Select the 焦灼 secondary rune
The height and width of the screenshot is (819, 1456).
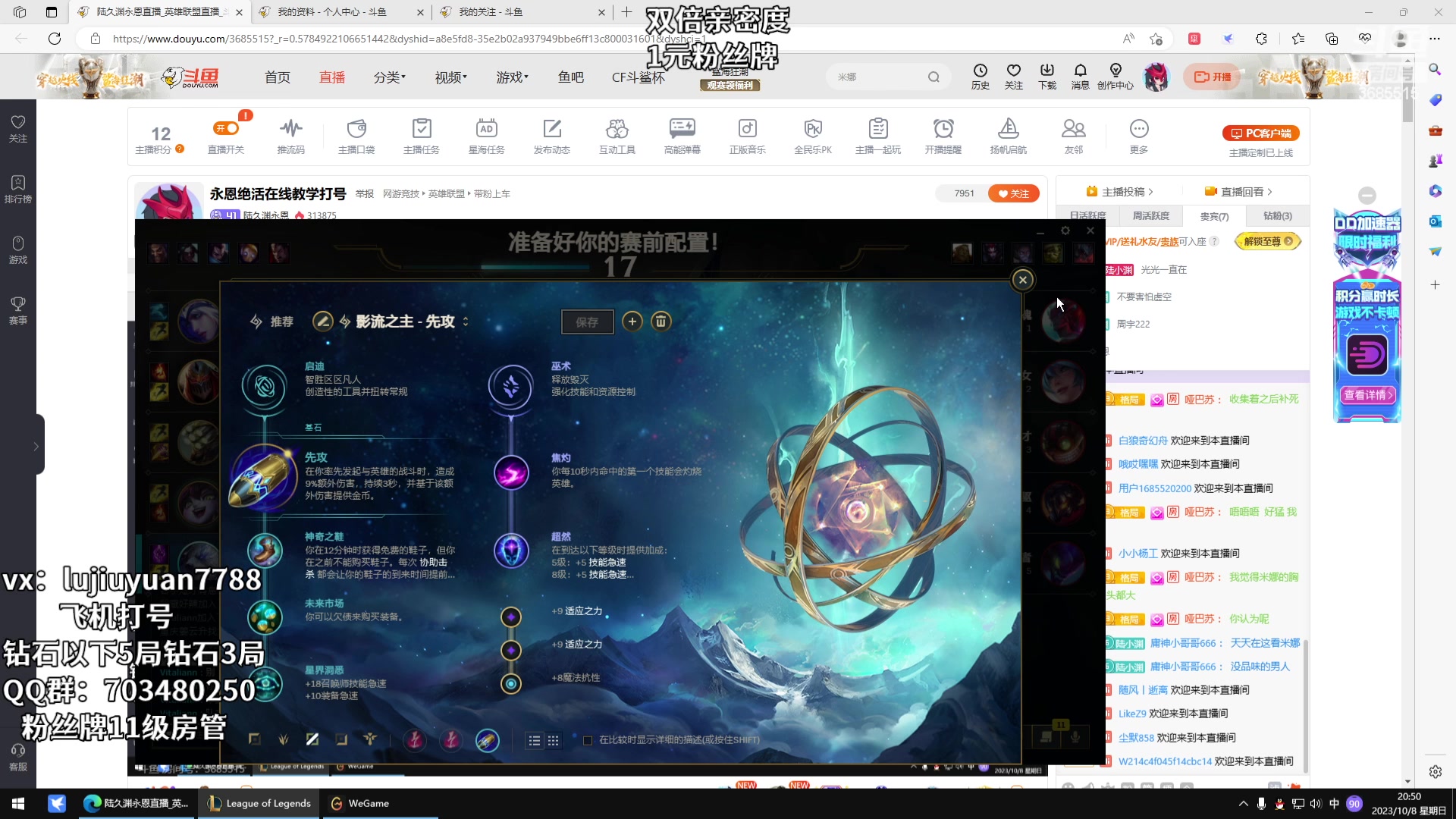511,473
